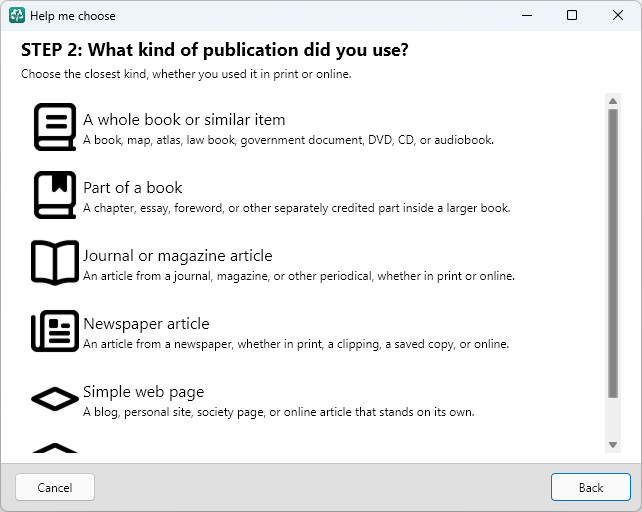The height and width of the screenshot is (512, 642).
Task: Click the newspaper article icon
Action: [x=55, y=331]
